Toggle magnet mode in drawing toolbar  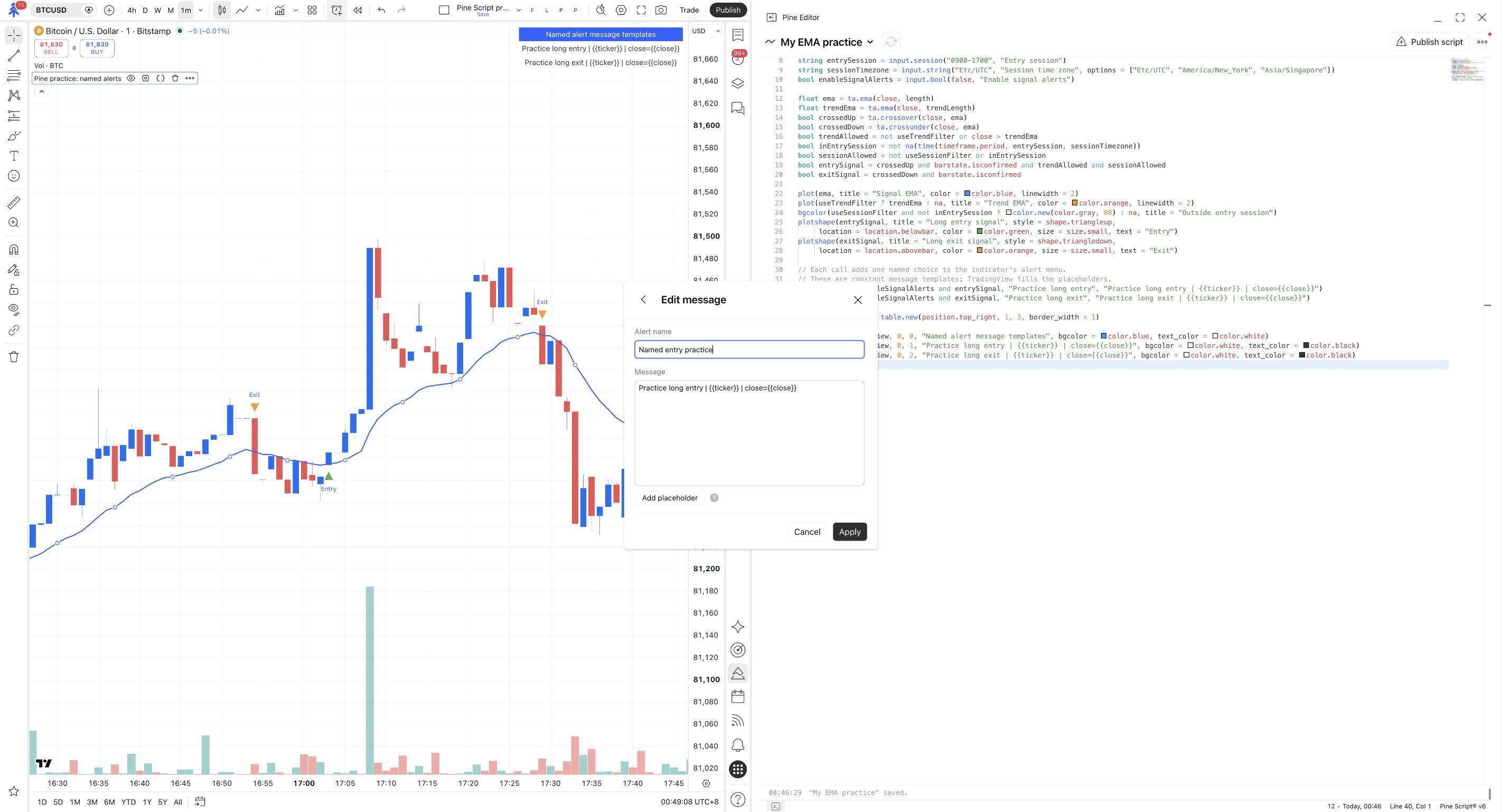point(14,250)
